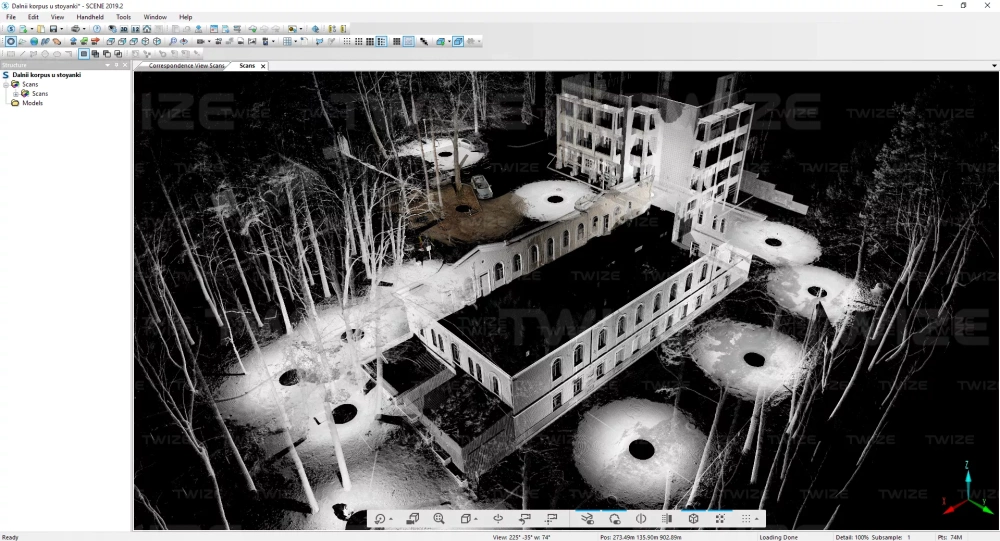The width and height of the screenshot is (1000, 541).
Task: Select Dalnii korpus u stoyanki project root
Action: (46, 75)
